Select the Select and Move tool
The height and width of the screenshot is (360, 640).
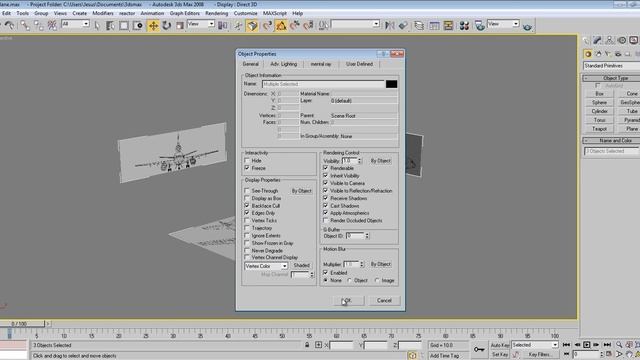point(153,26)
